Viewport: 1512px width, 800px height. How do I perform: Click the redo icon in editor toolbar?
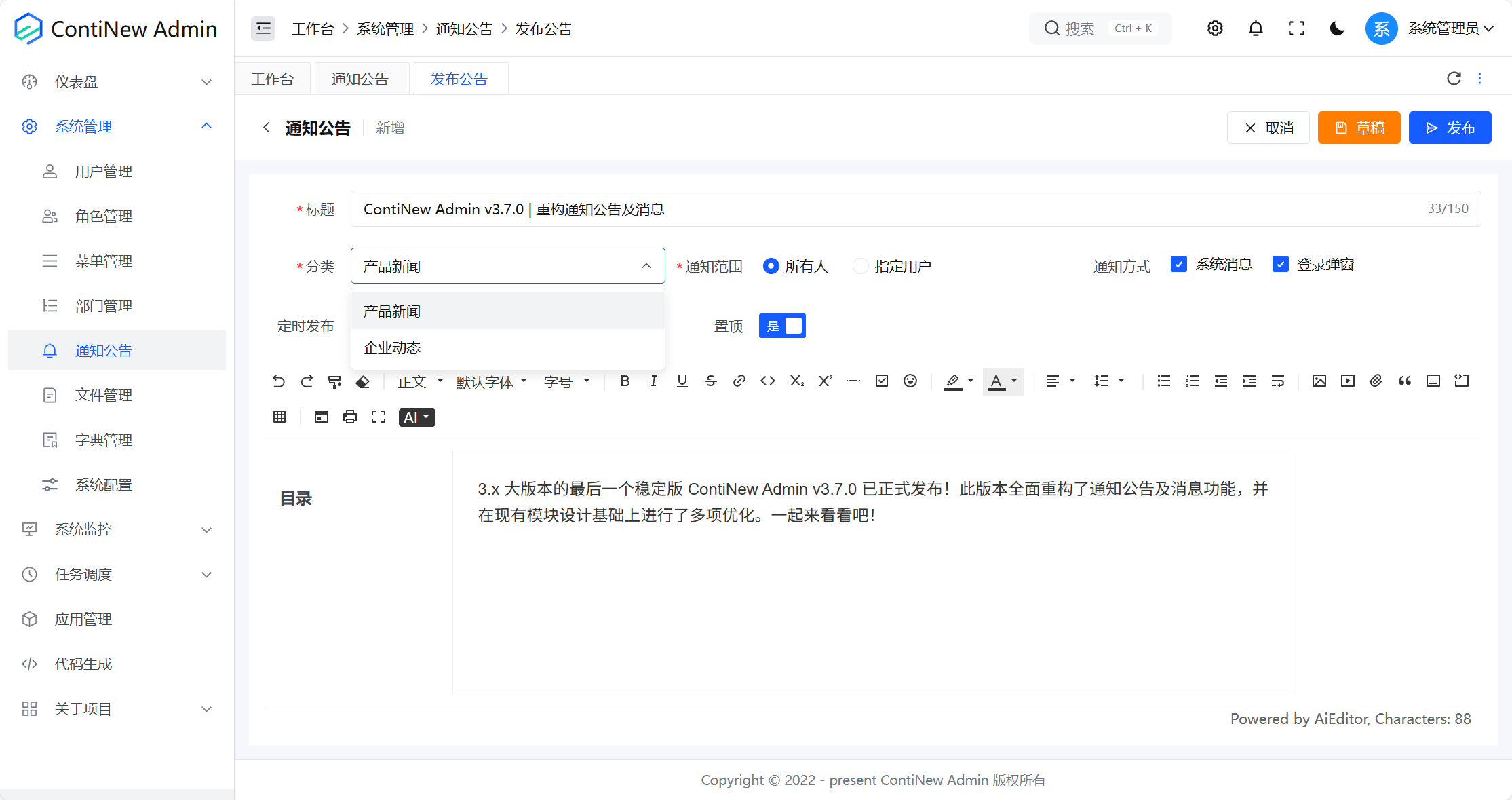point(307,381)
